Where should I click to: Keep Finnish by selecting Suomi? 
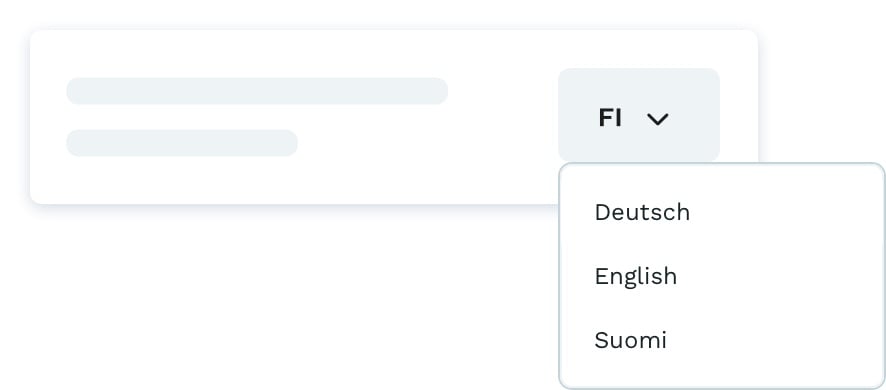pyautogui.click(x=630, y=340)
